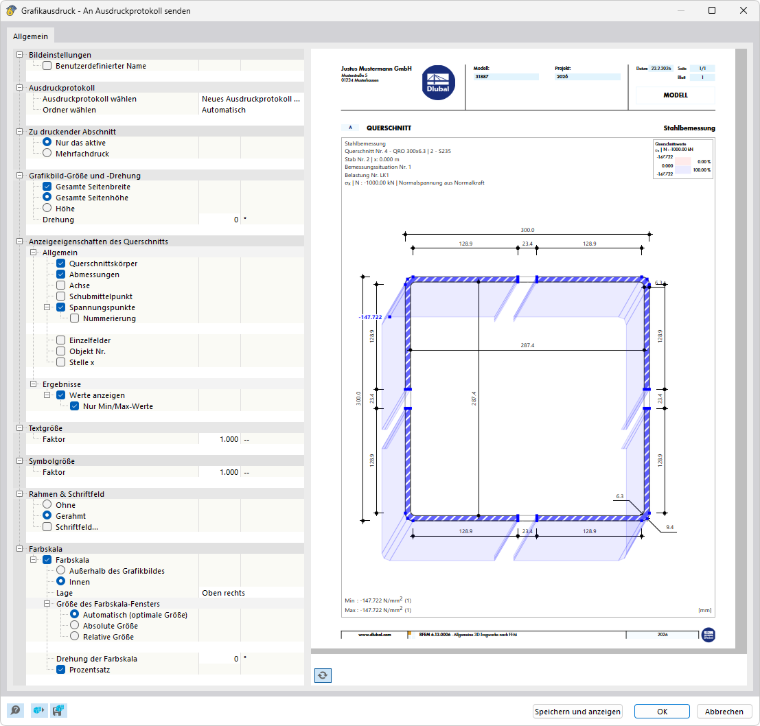Image resolution: width=760 pixels, height=726 pixels.
Task: Select Außerhalb des Grafikbildes radio button
Action: [x=61, y=570]
